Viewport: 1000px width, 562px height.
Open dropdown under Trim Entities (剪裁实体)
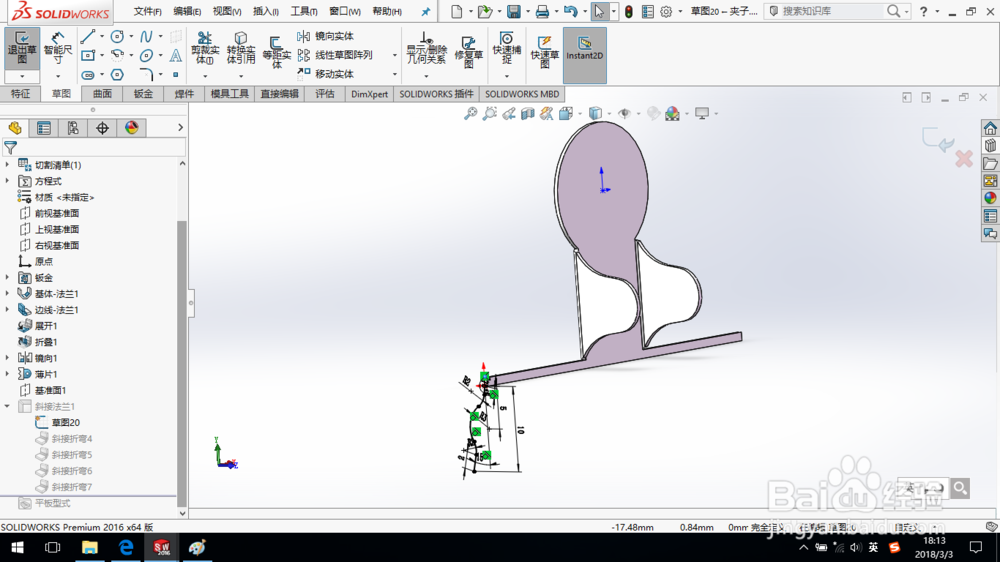pyautogui.click(x=205, y=77)
